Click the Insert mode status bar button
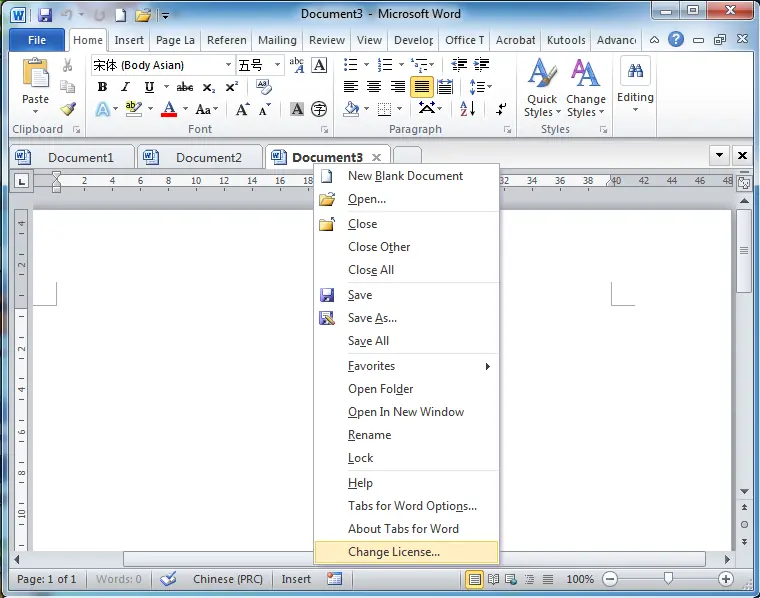This screenshot has height=598, width=760. coord(296,579)
